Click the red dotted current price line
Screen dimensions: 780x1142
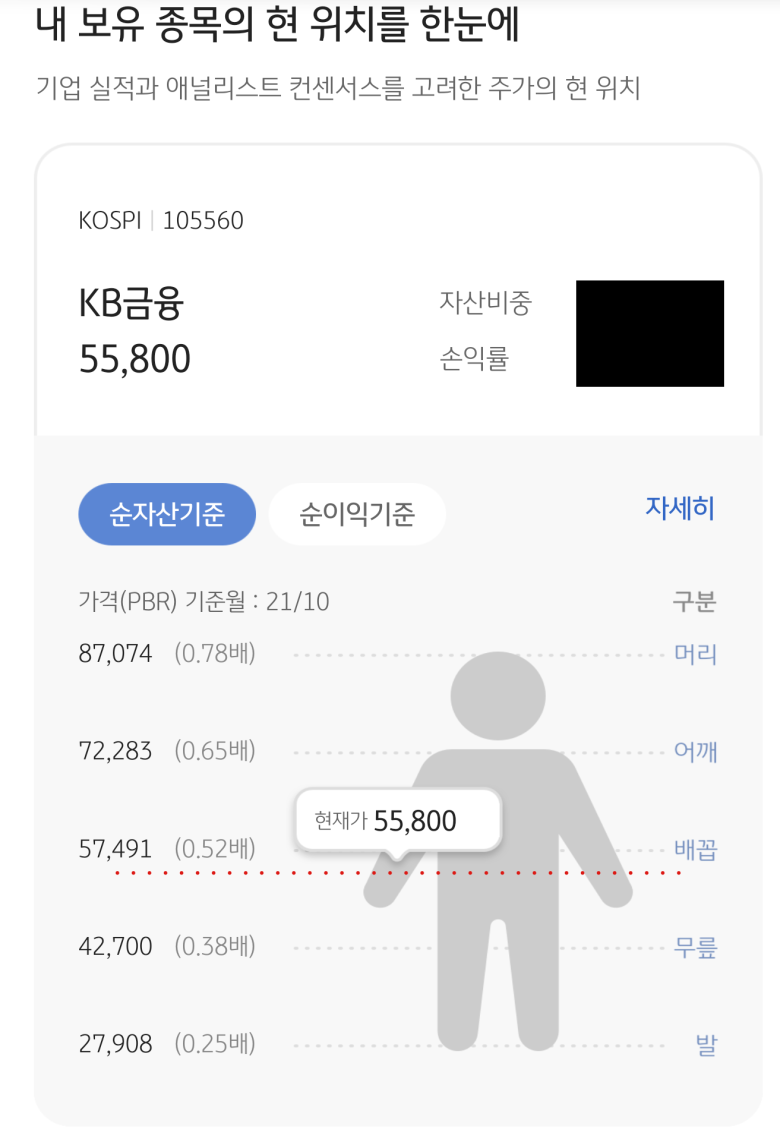coord(398,873)
